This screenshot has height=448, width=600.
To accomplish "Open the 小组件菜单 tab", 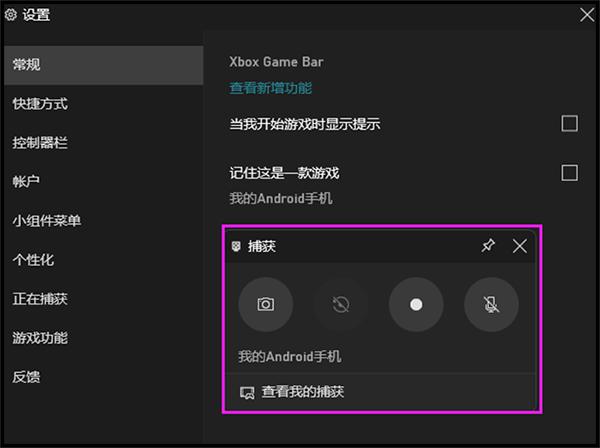I will pyautogui.click(x=104, y=221).
